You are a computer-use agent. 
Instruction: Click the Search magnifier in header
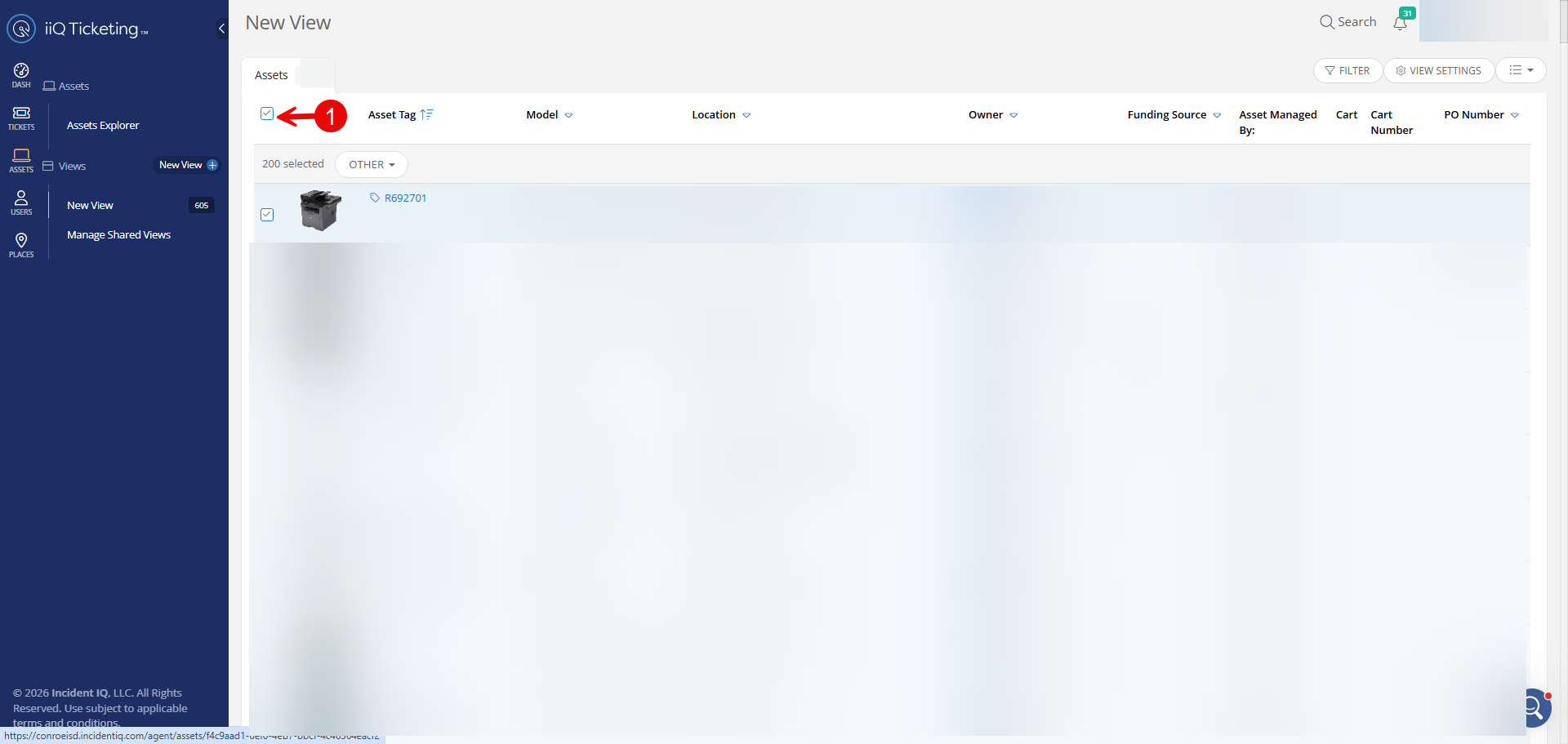[1327, 22]
